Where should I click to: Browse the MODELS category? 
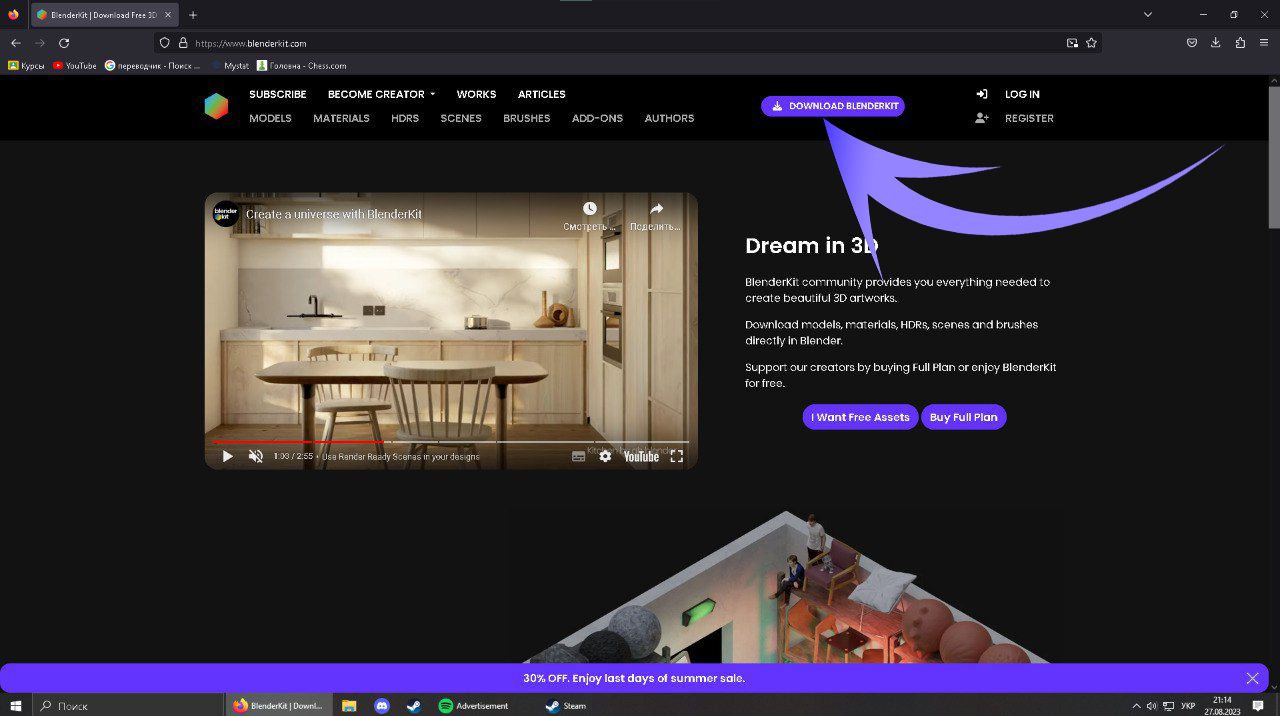point(270,118)
